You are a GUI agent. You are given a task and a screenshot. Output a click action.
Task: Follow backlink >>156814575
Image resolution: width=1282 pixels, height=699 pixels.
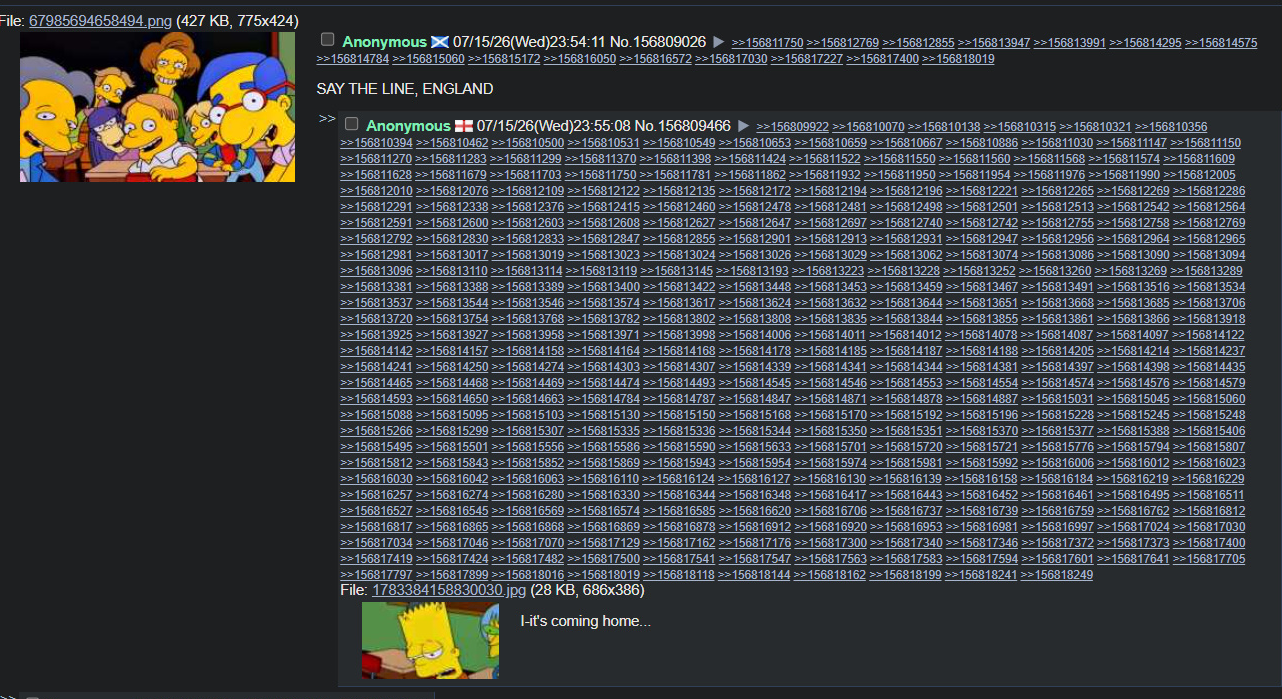pyautogui.click(x=1221, y=43)
